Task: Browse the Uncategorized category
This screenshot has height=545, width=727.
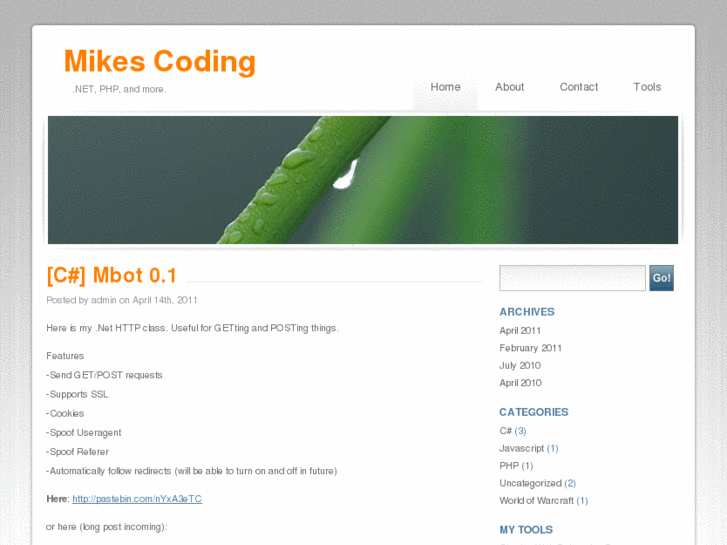Action: (x=530, y=483)
